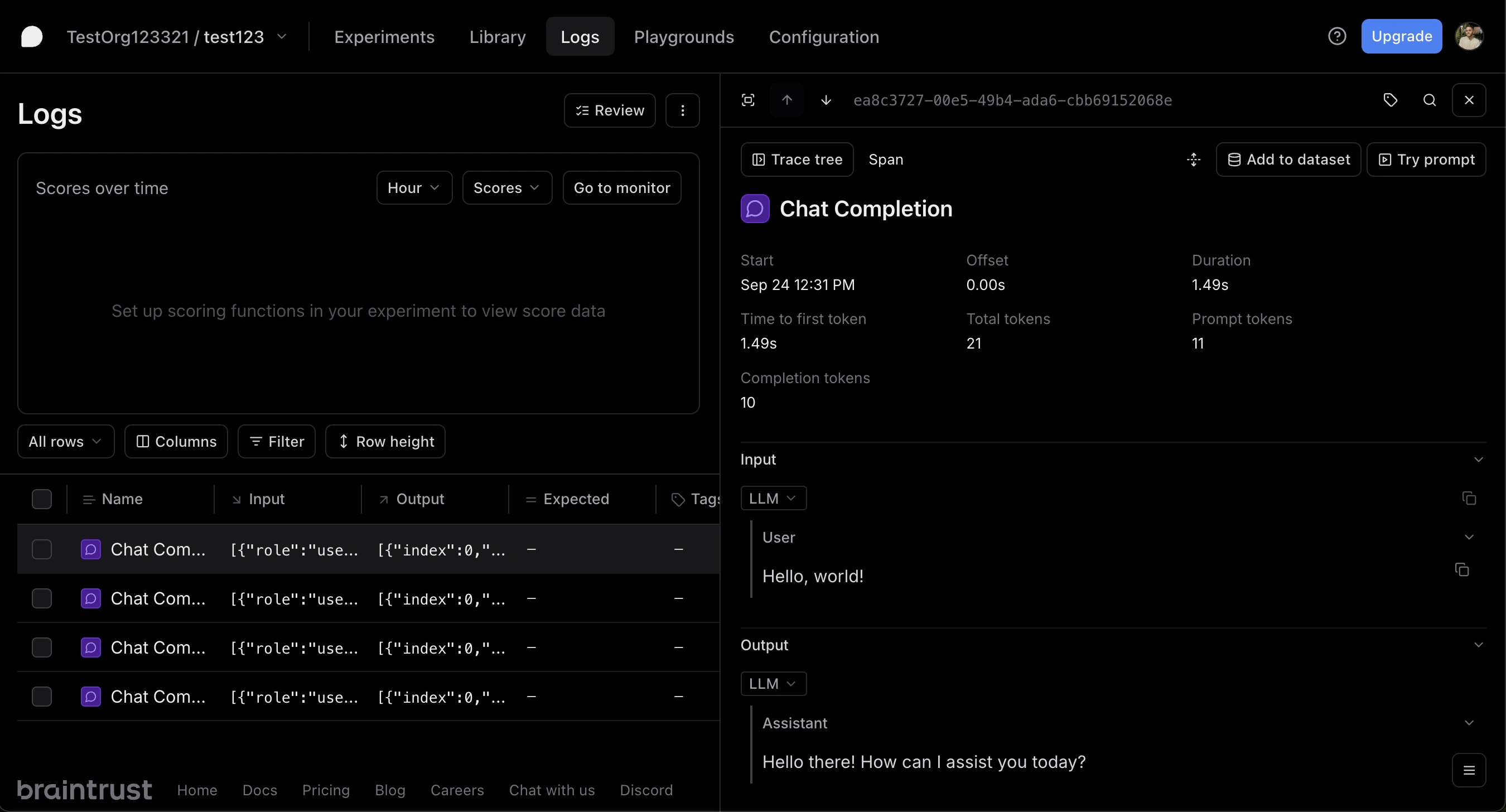Click the fullscreen trace icon
Image resolution: width=1506 pixels, height=812 pixels.
[x=748, y=100]
